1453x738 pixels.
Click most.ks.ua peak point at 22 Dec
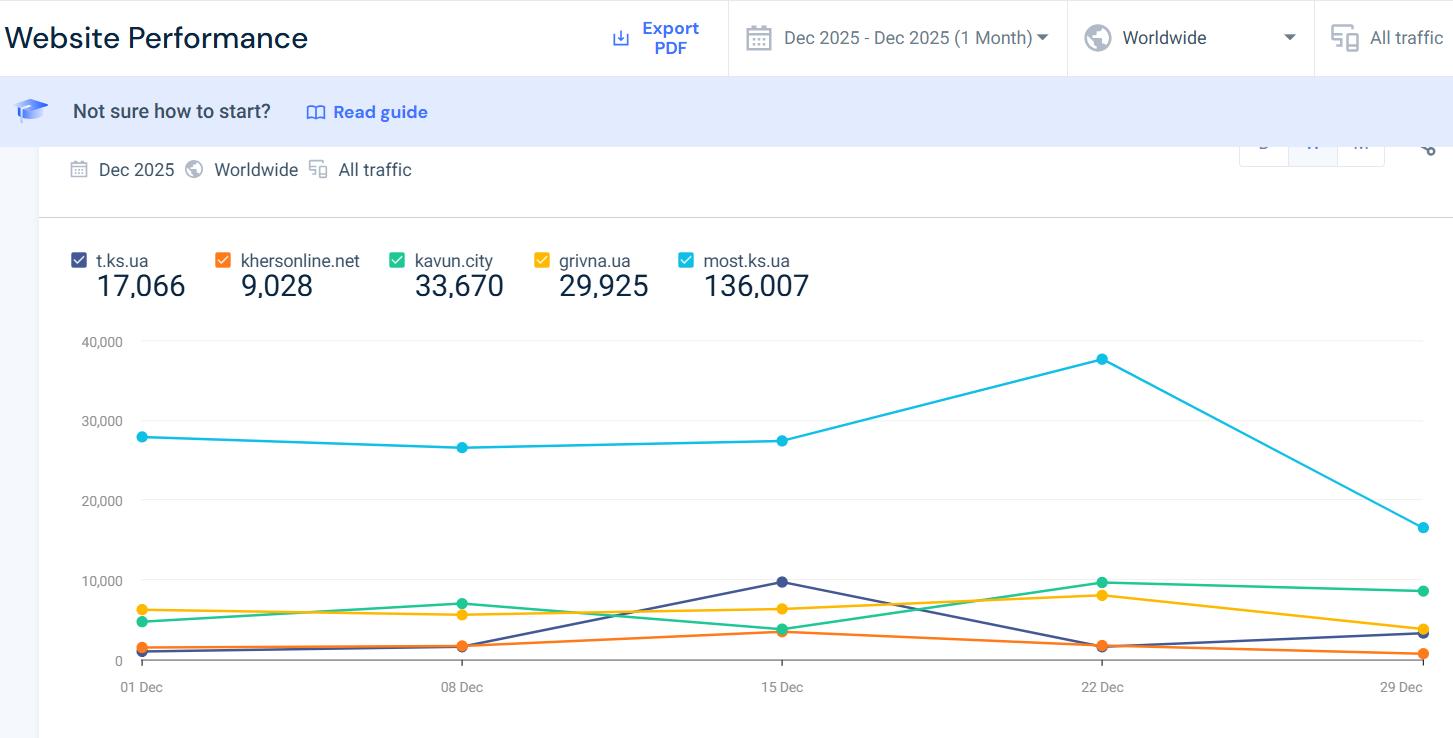[x=1102, y=359]
